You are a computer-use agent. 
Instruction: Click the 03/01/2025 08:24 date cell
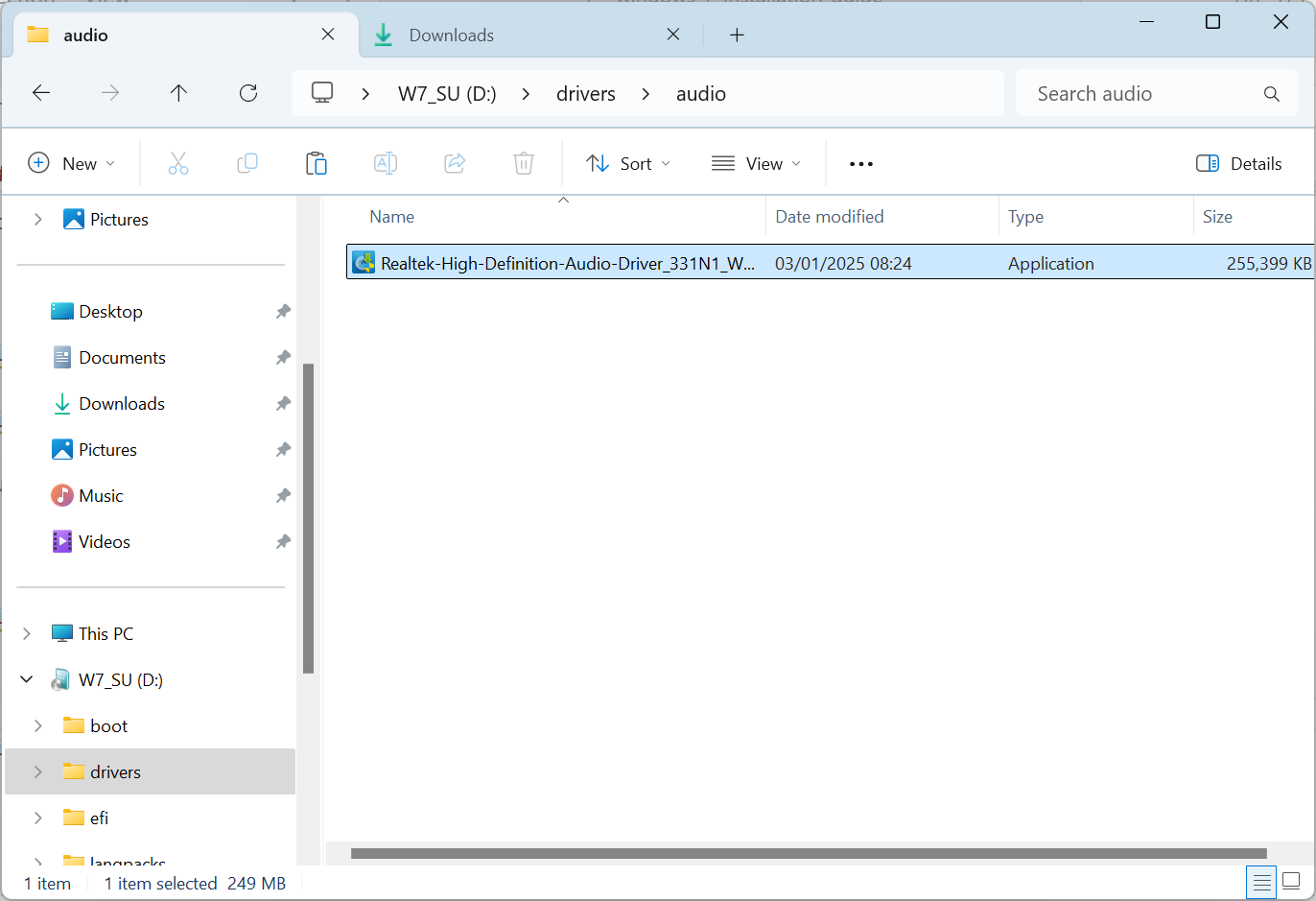843,263
